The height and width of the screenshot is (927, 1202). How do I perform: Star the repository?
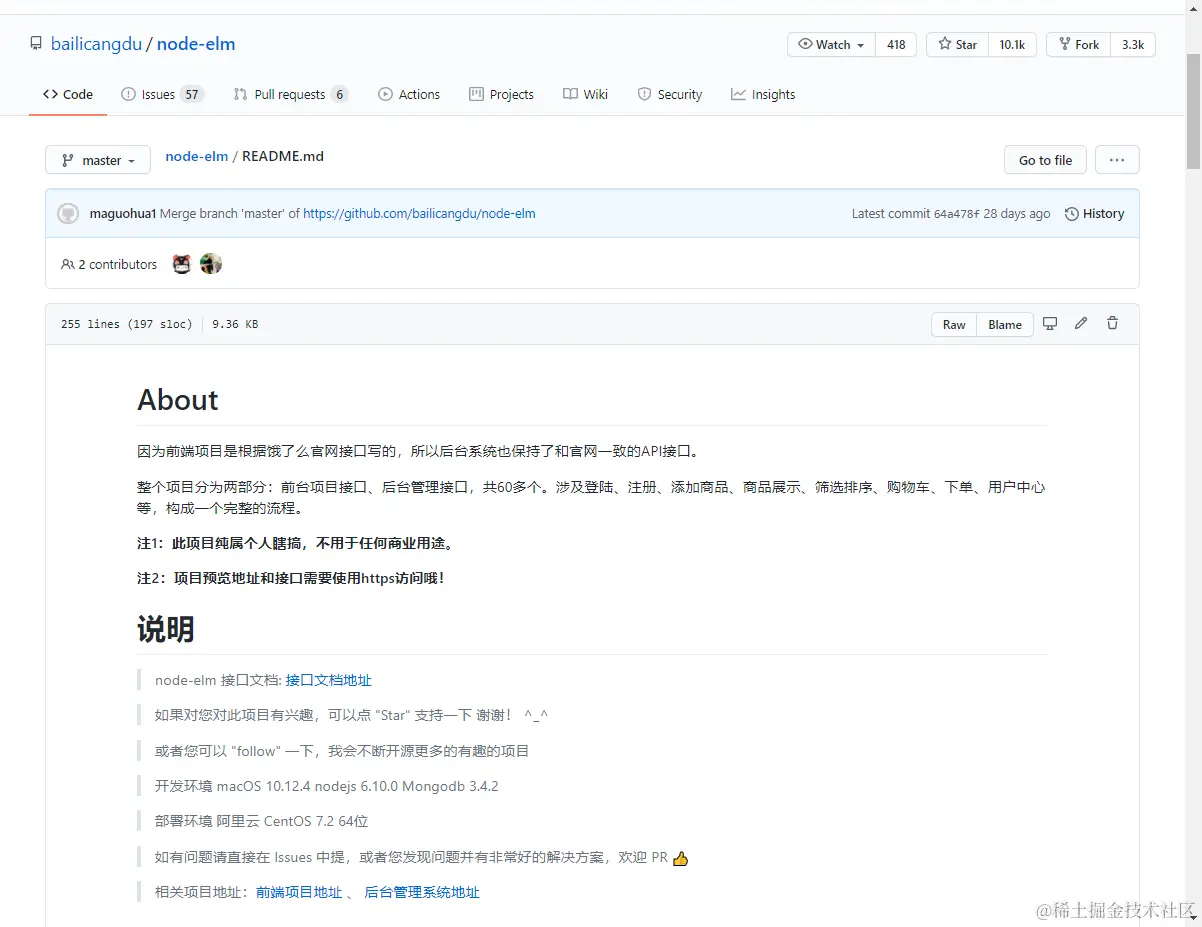(957, 44)
